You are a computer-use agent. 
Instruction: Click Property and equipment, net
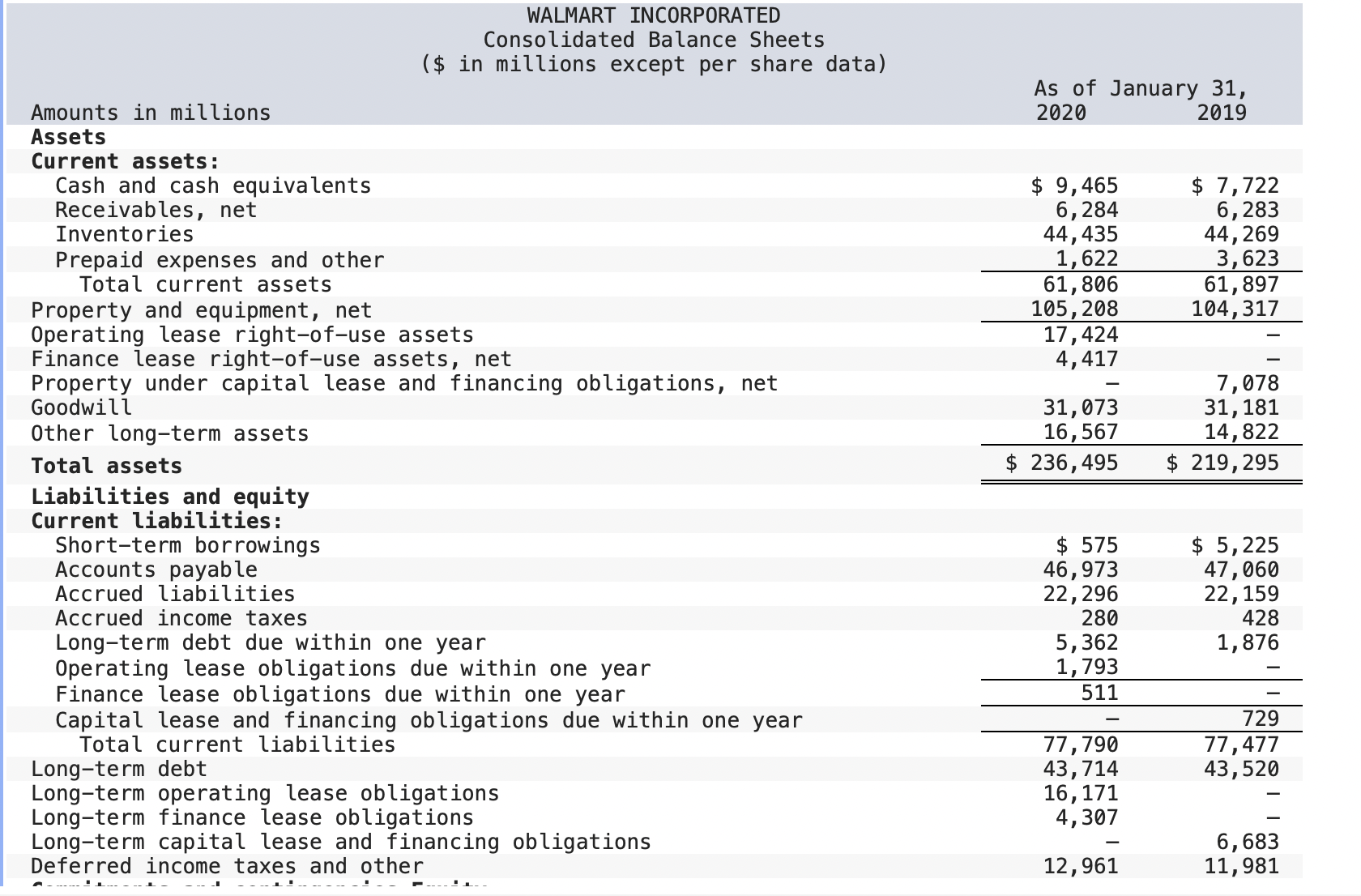click(202, 309)
